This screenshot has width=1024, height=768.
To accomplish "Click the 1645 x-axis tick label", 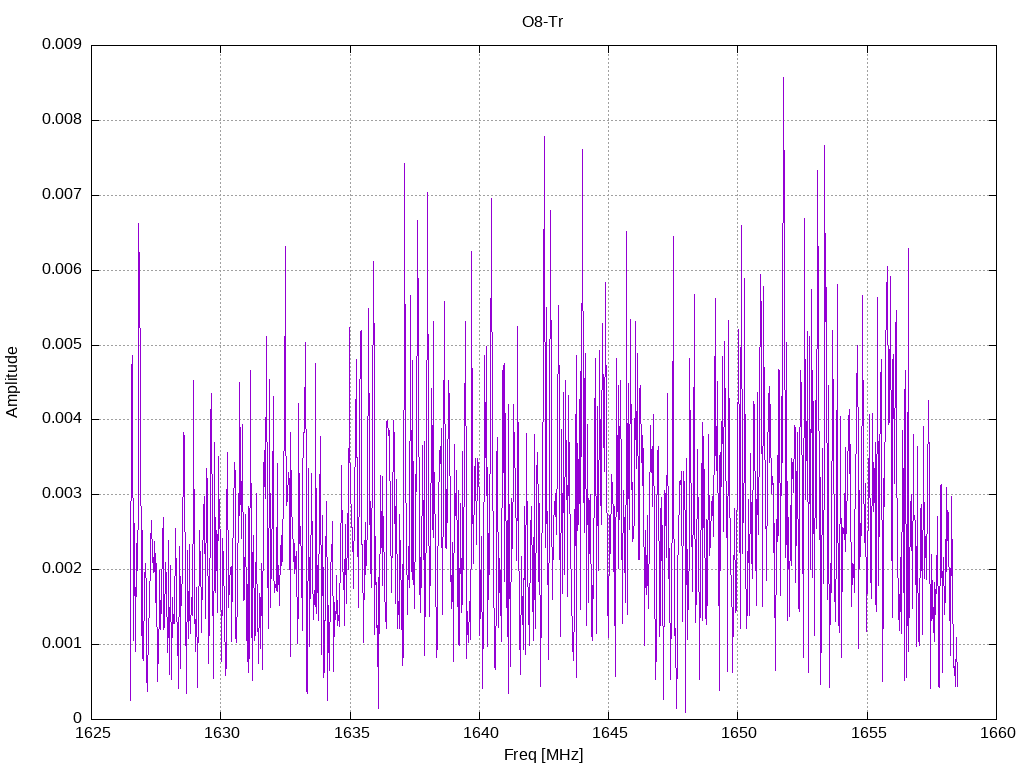I will (x=609, y=733).
